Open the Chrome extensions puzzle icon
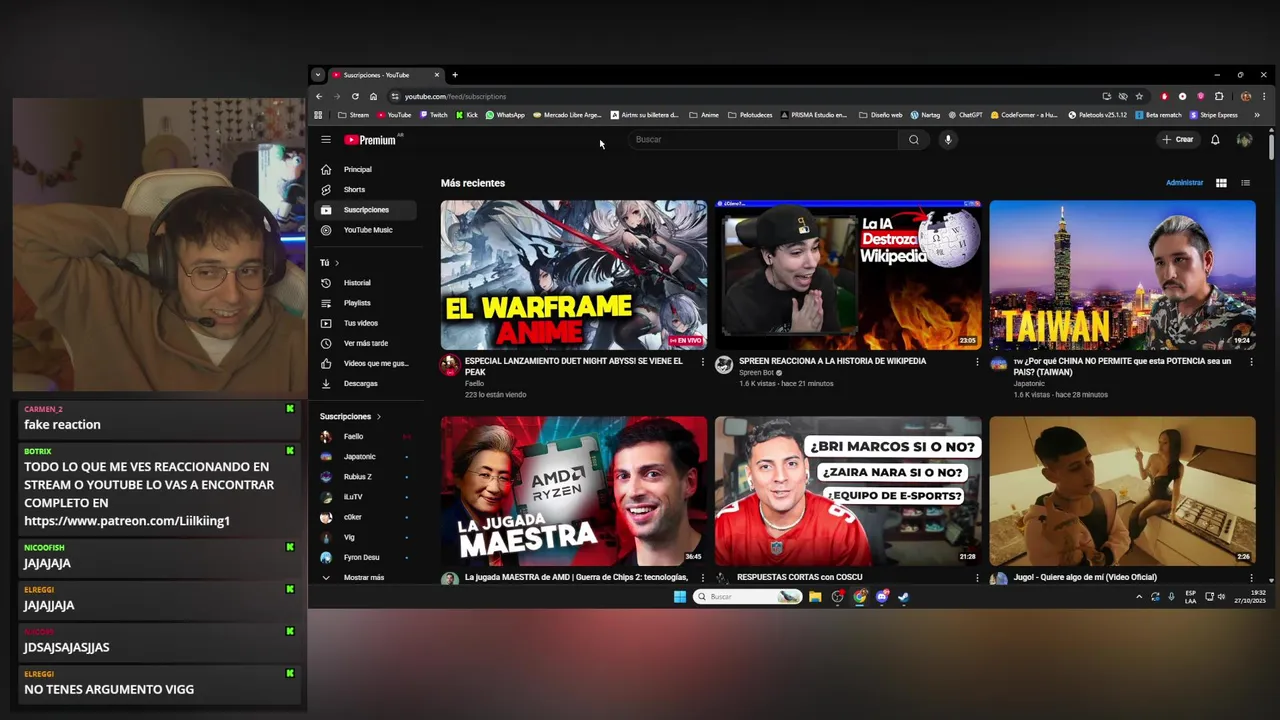This screenshot has height=720, width=1280. click(1219, 97)
